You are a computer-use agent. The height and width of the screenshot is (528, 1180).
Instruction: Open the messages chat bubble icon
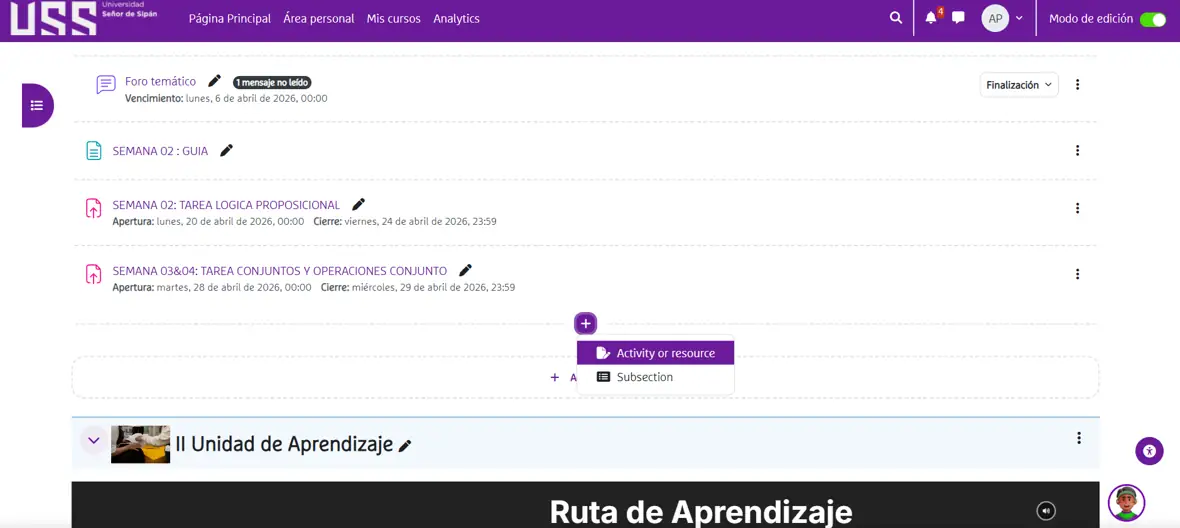click(958, 18)
